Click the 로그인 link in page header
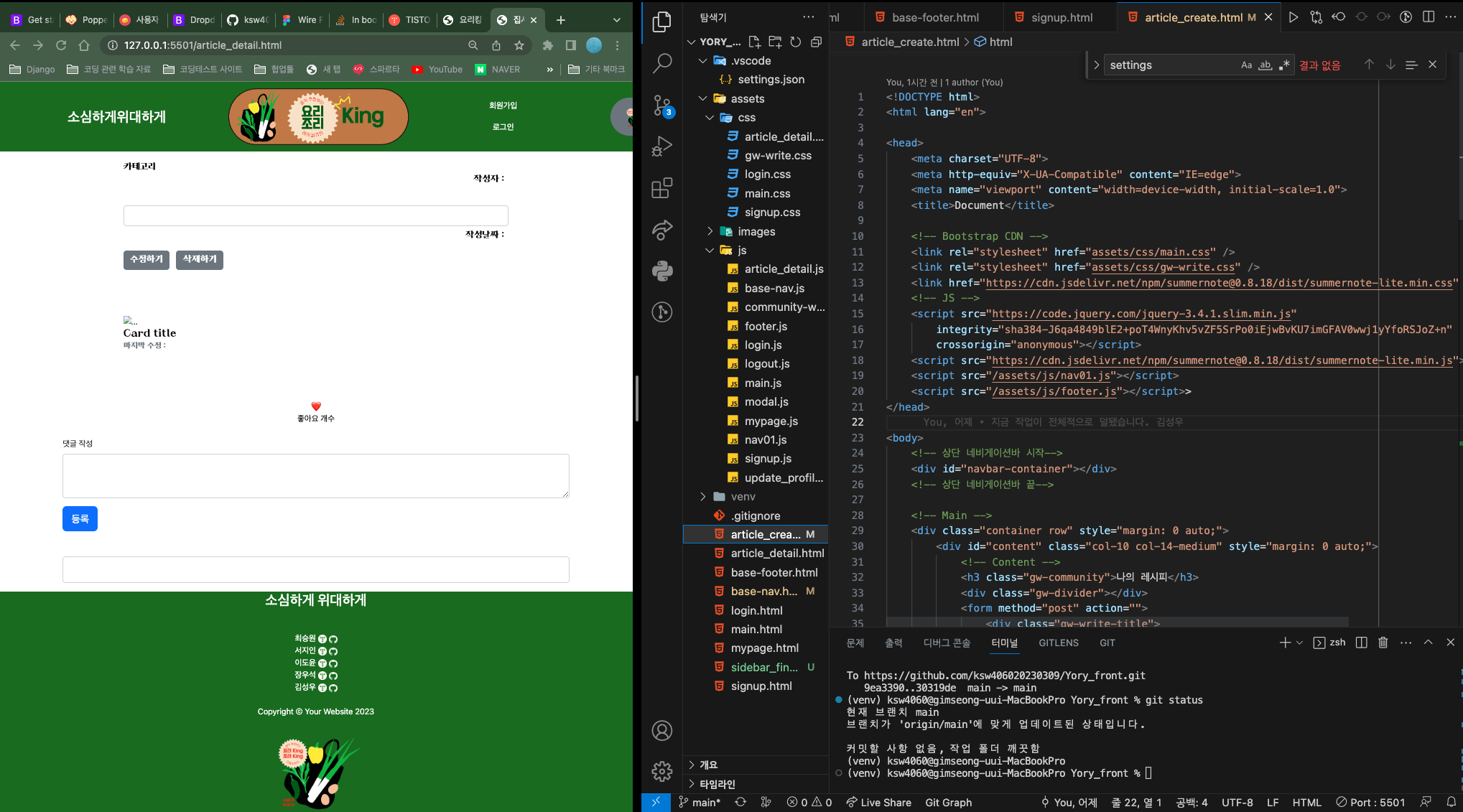This screenshot has width=1463, height=812. point(503,127)
